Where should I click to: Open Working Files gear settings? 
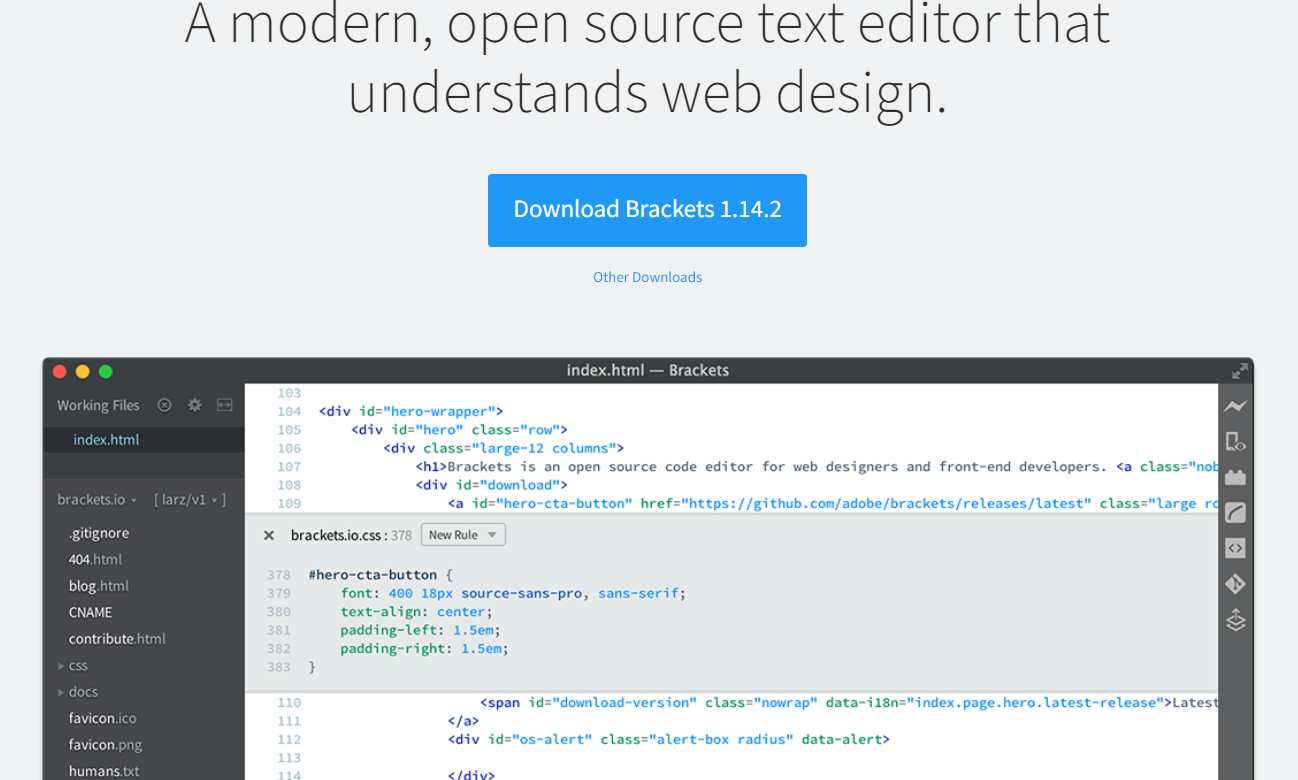pyautogui.click(x=195, y=405)
